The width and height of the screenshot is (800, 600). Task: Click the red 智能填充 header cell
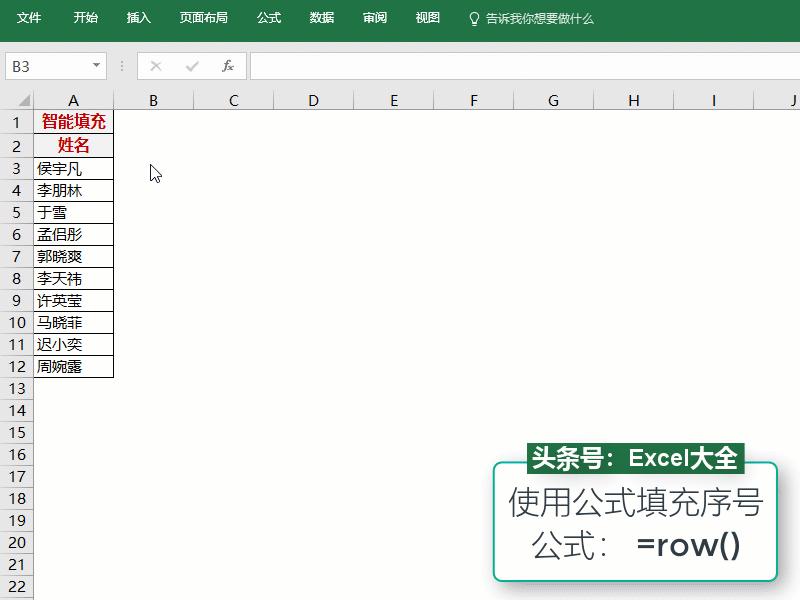73,122
